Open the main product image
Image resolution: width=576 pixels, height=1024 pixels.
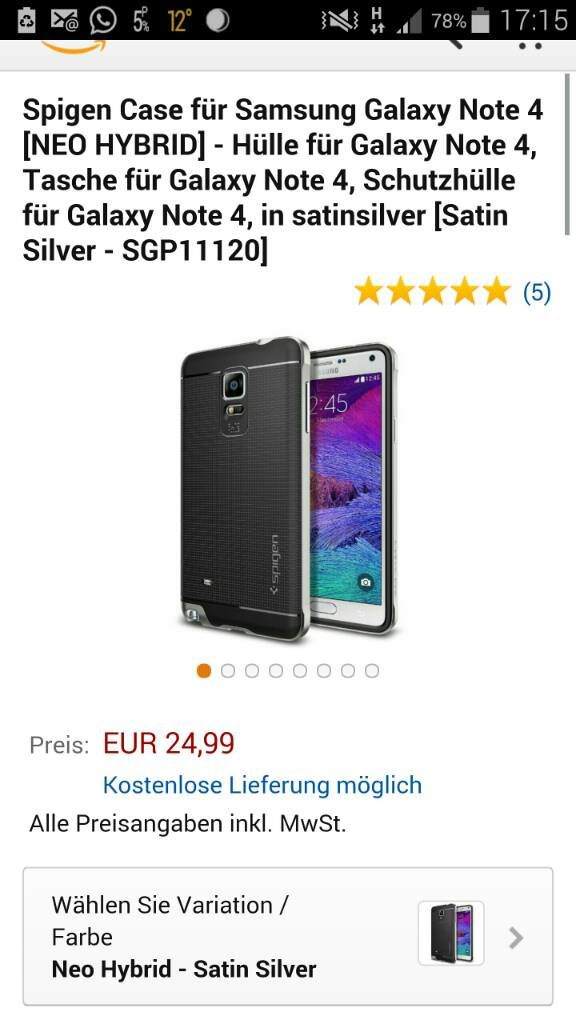click(288, 488)
